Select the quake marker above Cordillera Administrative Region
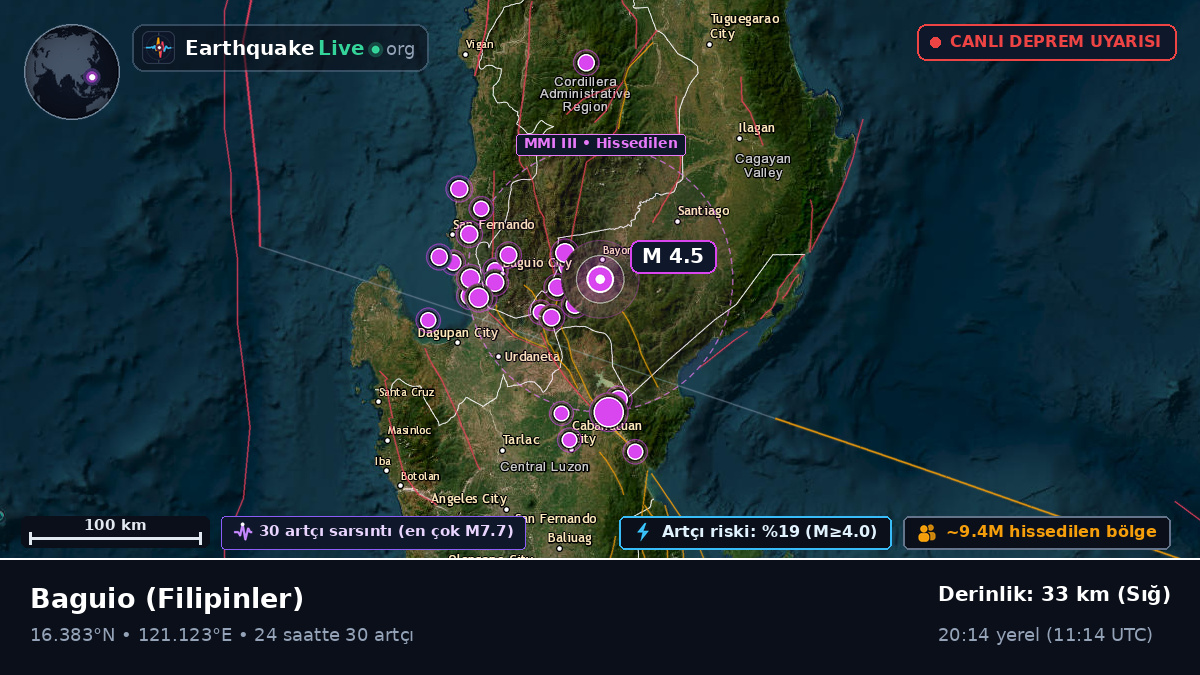The image size is (1200, 675). pos(586,63)
